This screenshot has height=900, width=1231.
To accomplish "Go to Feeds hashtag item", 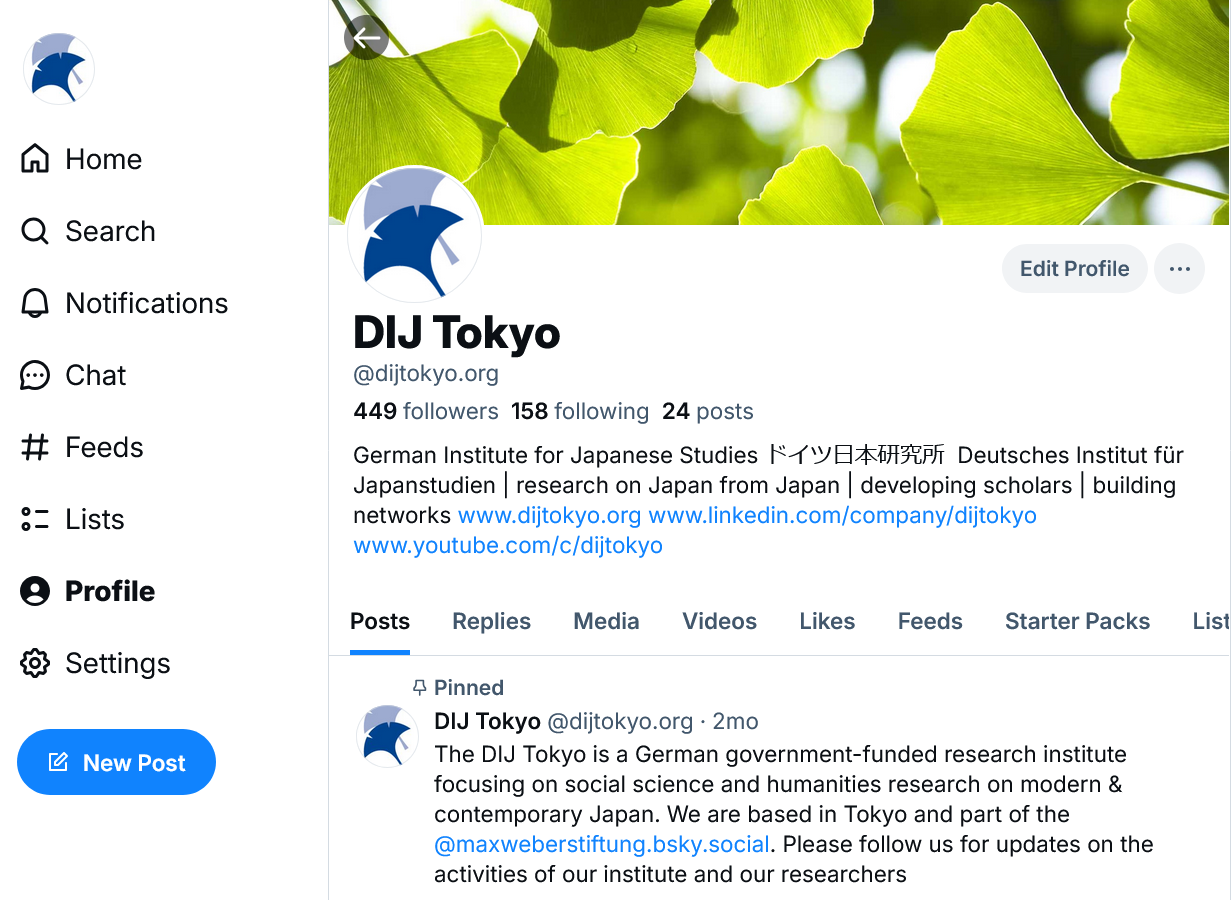I will pos(83,447).
